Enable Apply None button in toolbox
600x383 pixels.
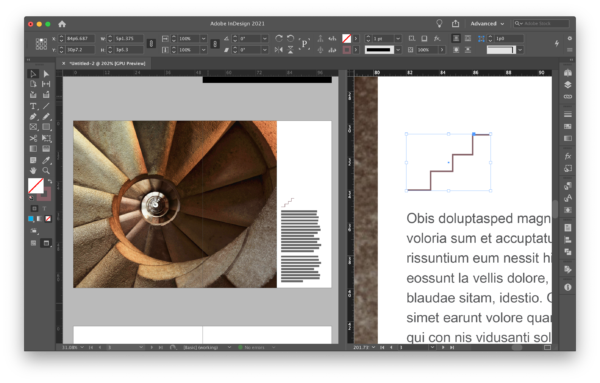pyautogui.click(x=48, y=219)
